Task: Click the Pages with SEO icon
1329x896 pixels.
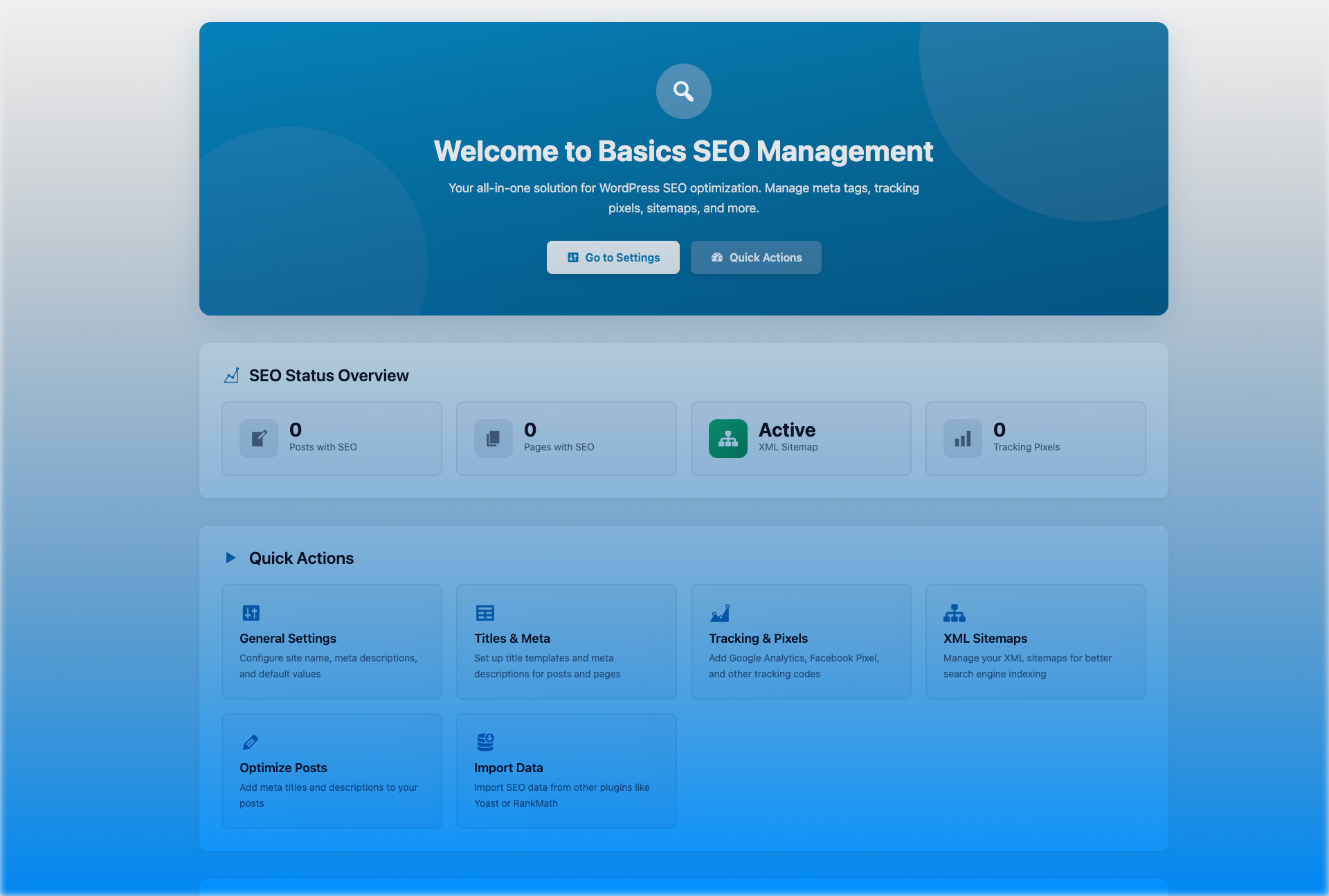Action: click(x=493, y=439)
